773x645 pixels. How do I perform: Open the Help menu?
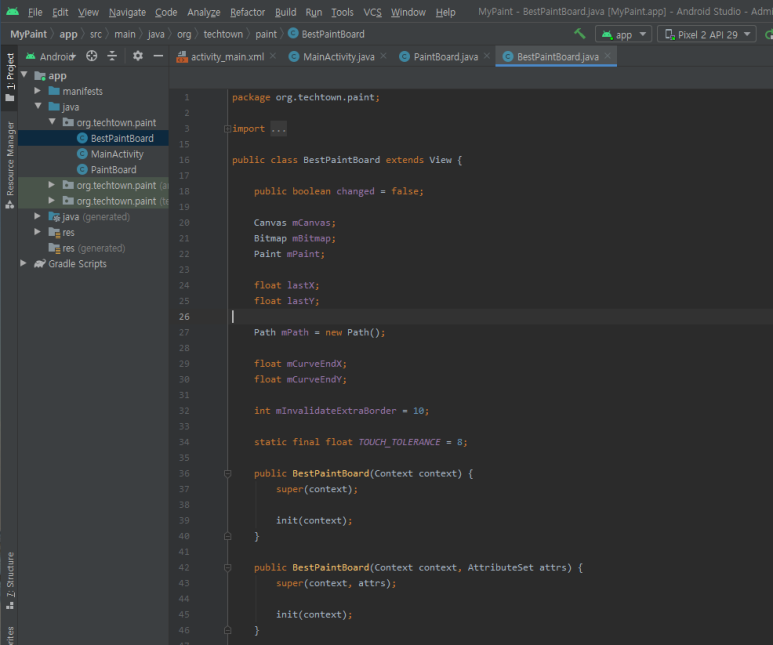446,12
